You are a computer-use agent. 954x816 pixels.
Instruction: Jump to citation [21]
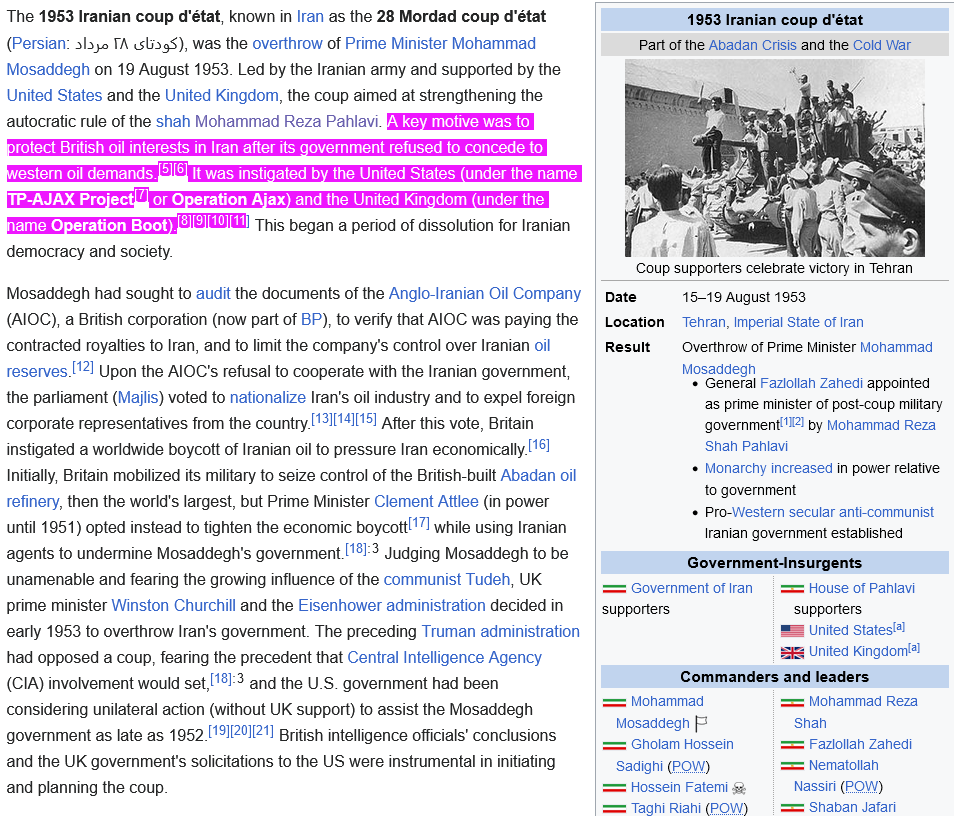[x=263, y=731]
